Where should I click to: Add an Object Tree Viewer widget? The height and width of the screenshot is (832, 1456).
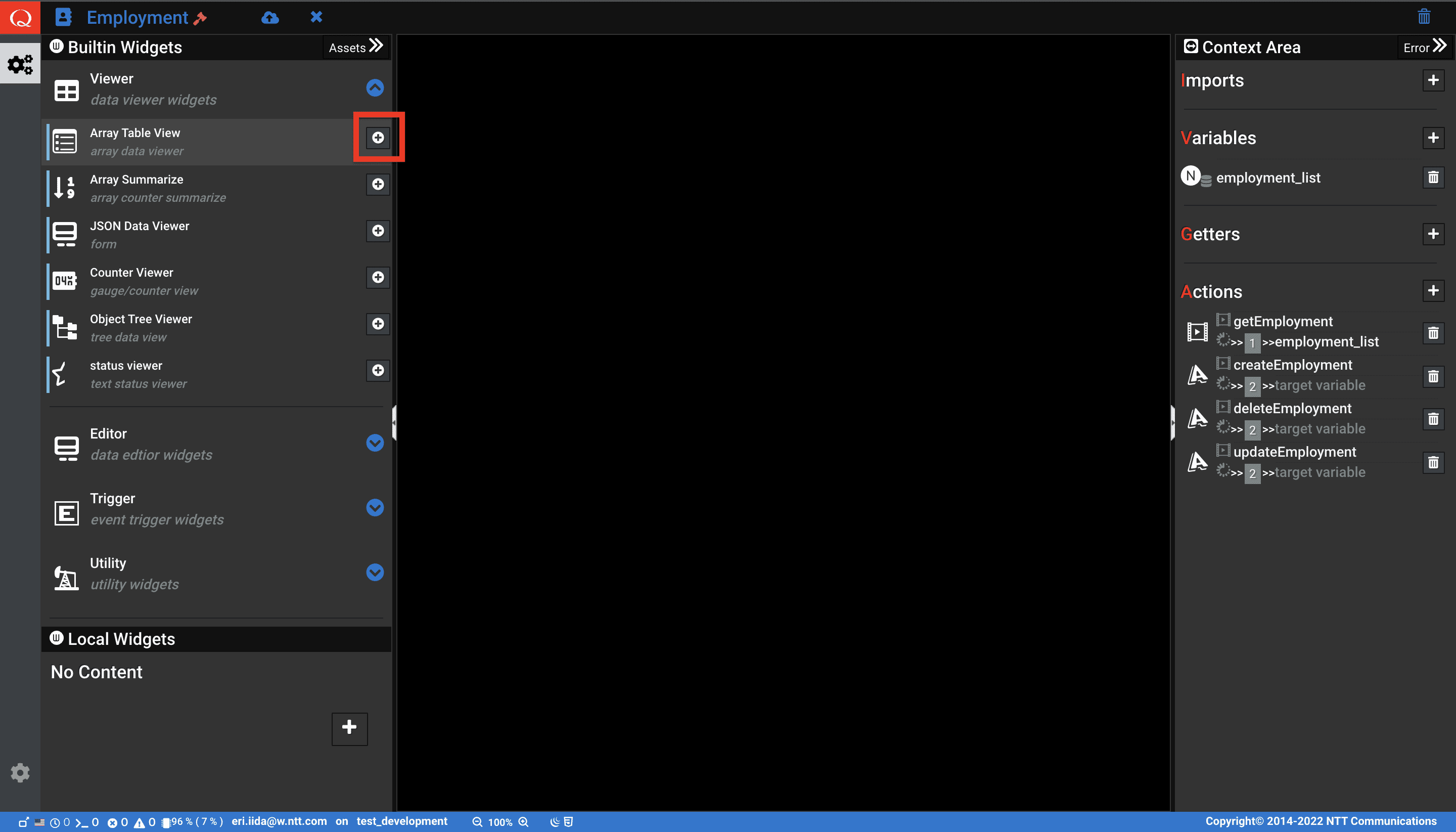(x=378, y=323)
